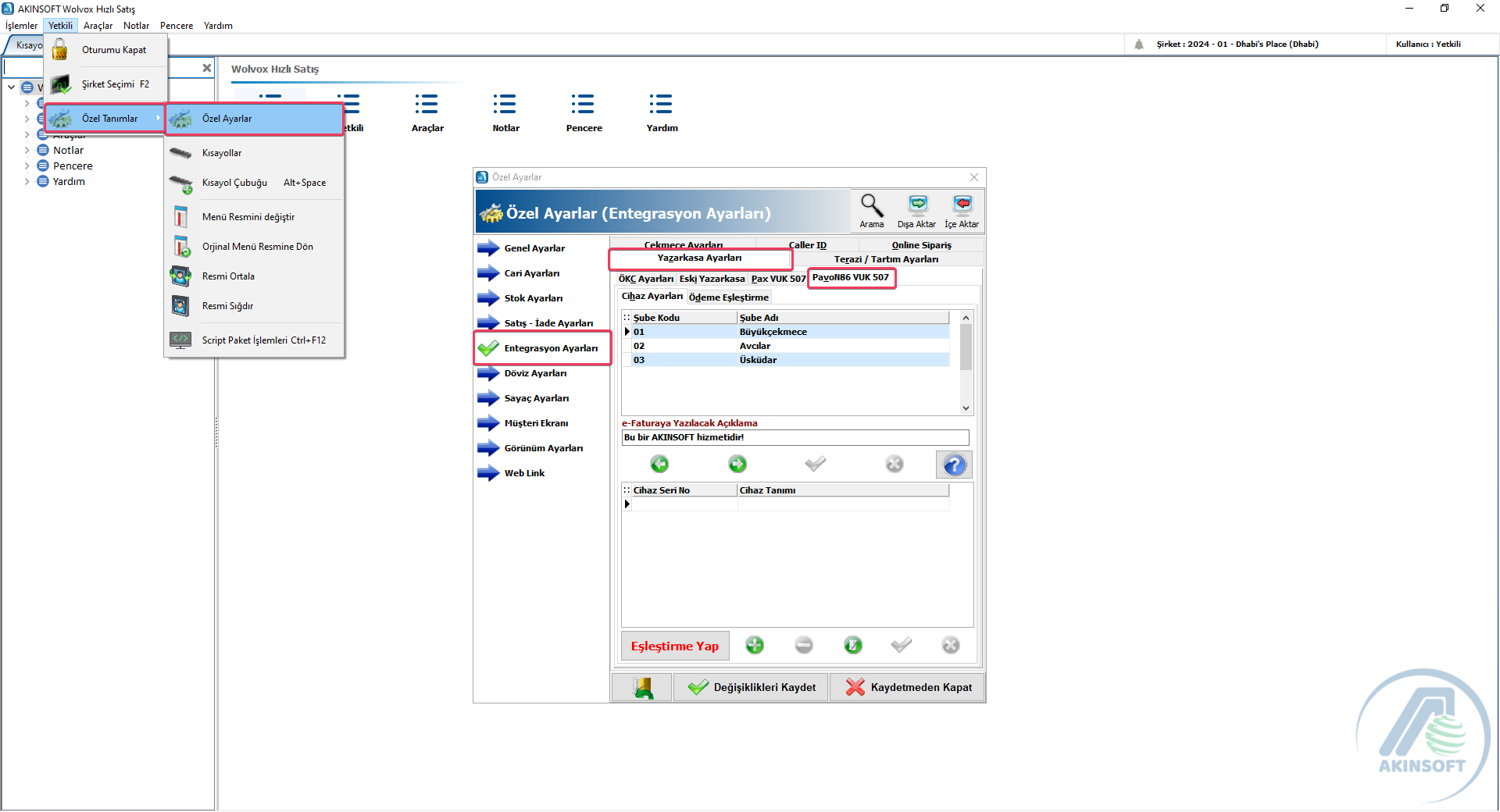Image resolution: width=1500 pixels, height=812 pixels.
Task: Choose Script Paket İşlemleri entry
Action: click(x=255, y=340)
